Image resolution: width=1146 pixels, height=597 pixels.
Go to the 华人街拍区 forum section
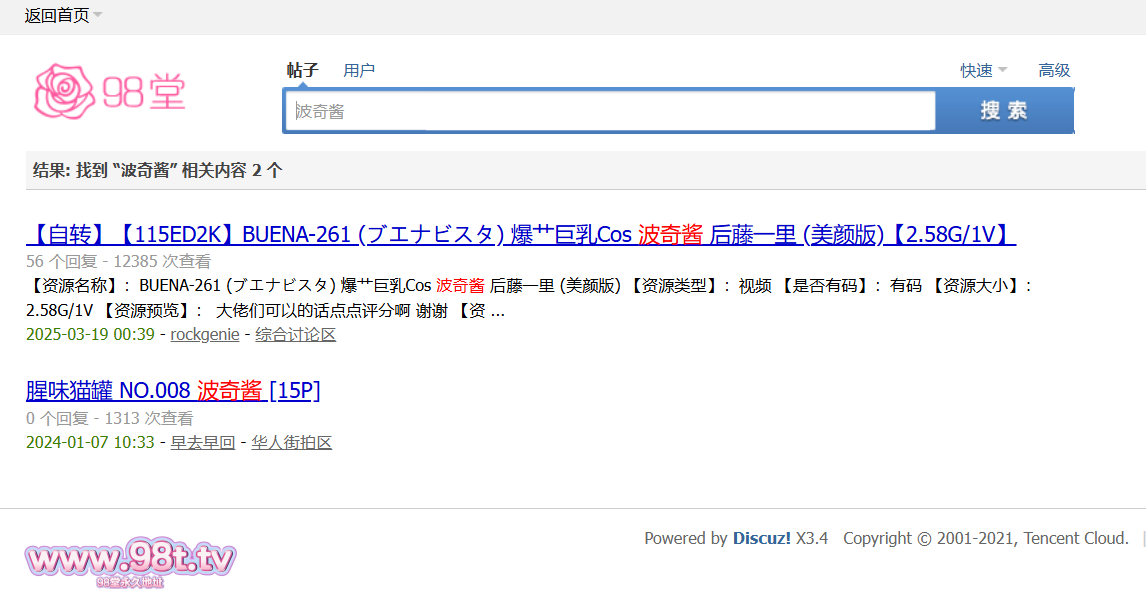pos(291,443)
